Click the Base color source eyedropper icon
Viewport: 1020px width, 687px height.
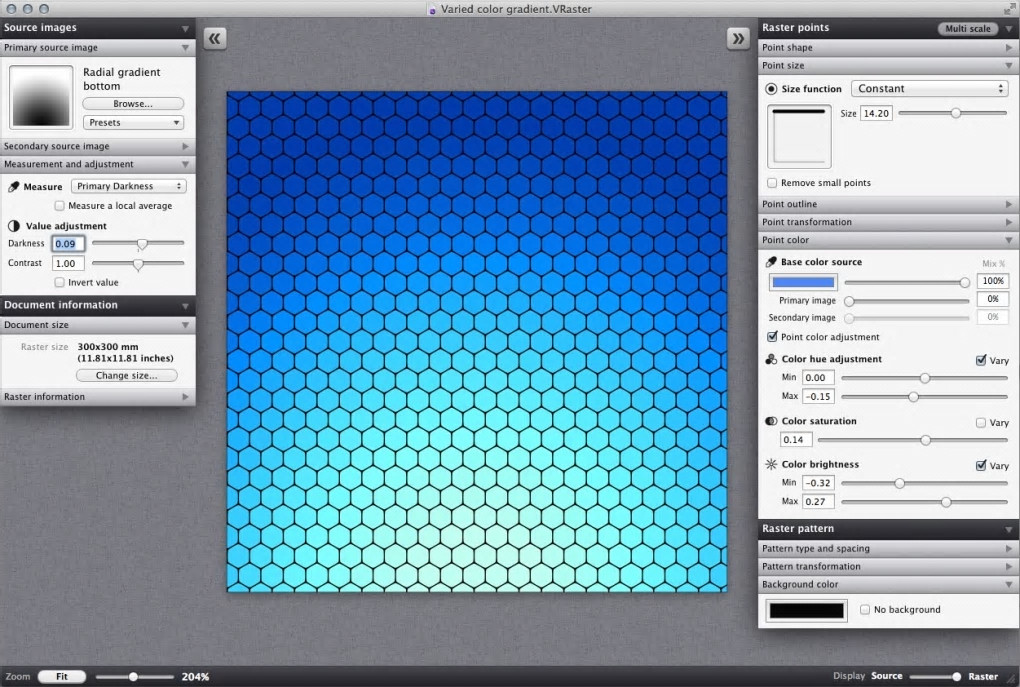[771, 262]
